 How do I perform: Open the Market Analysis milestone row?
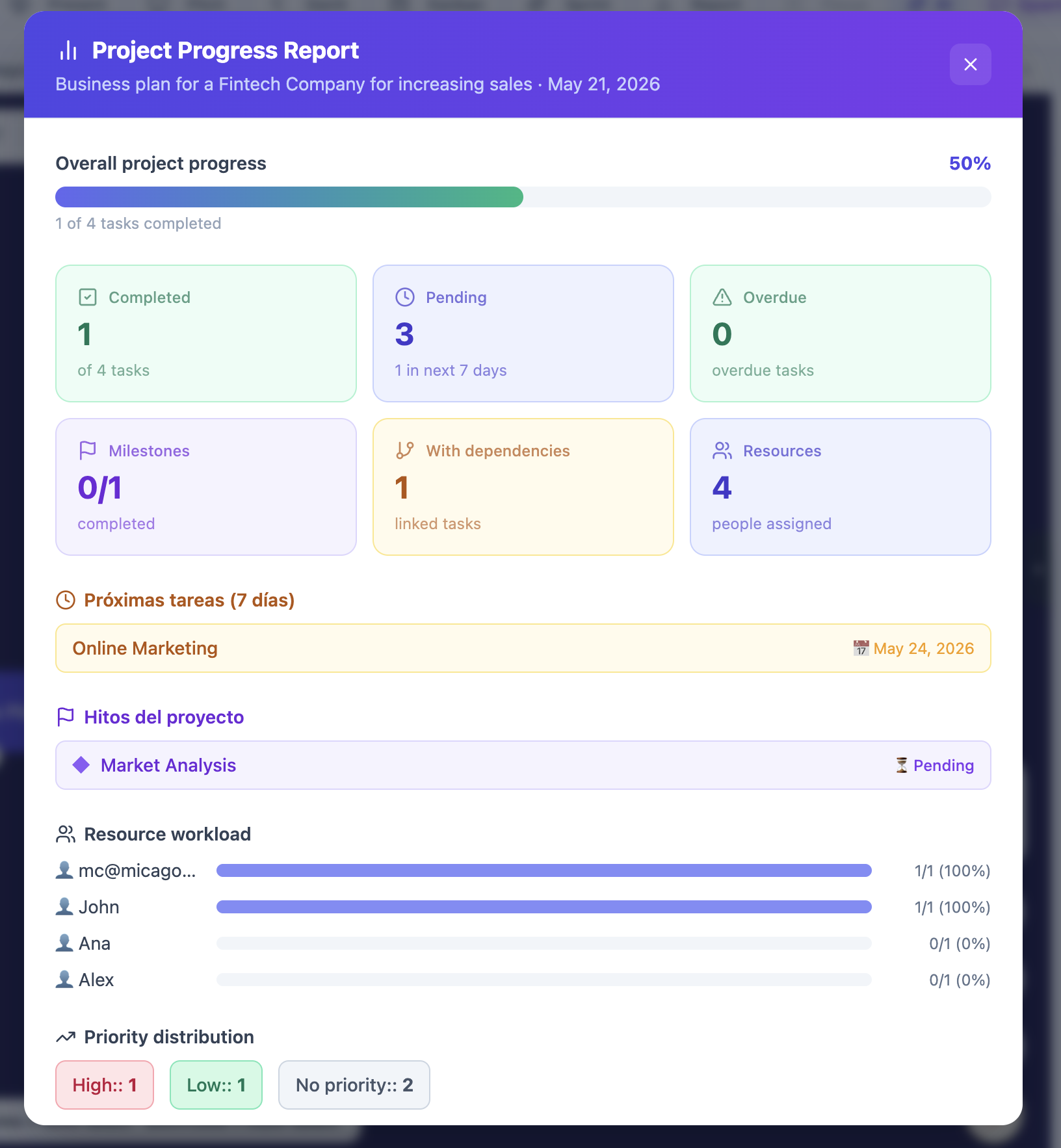point(523,765)
